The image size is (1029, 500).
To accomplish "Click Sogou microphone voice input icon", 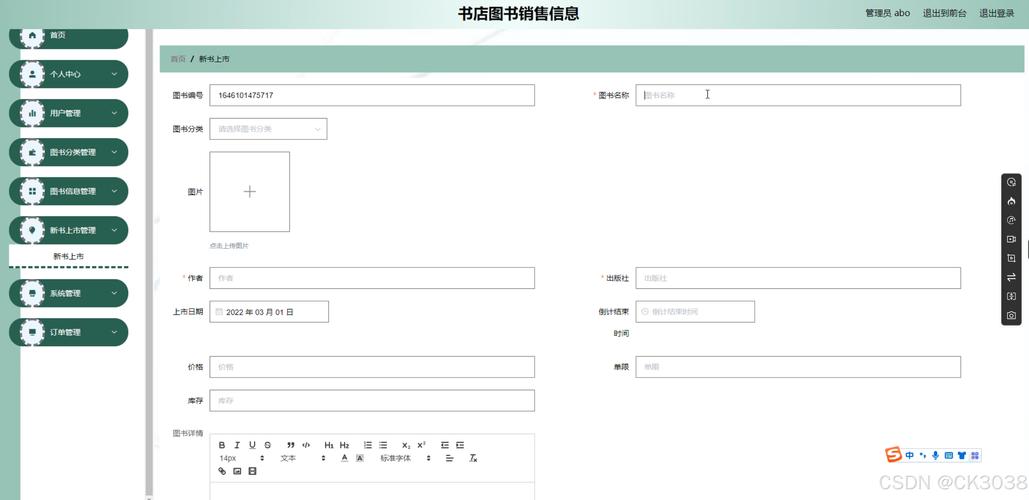I will tap(935, 455).
